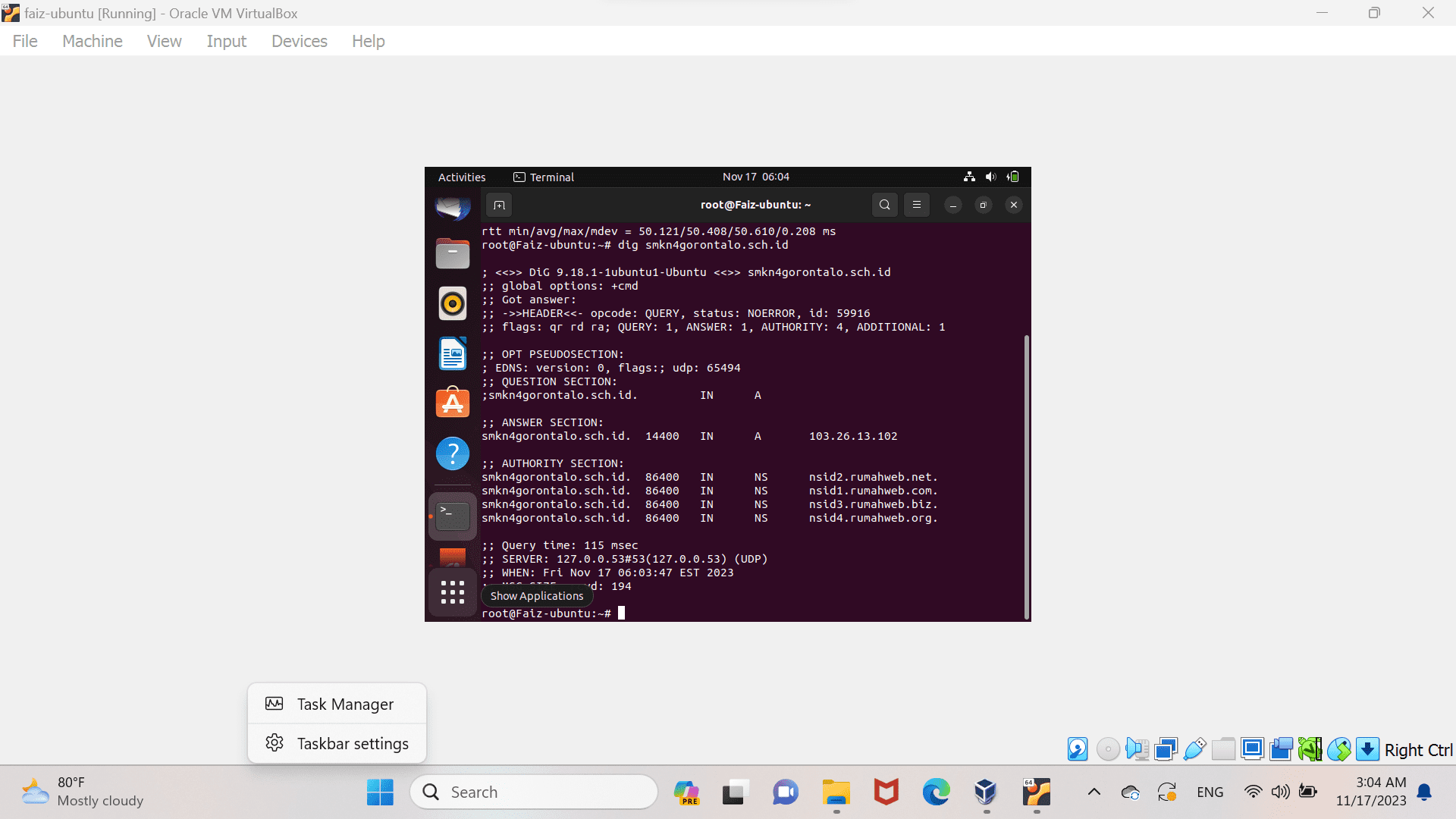Screen dimensions: 1456x819
Task: Click VirtualBox display indicator icon
Action: click(x=1252, y=749)
